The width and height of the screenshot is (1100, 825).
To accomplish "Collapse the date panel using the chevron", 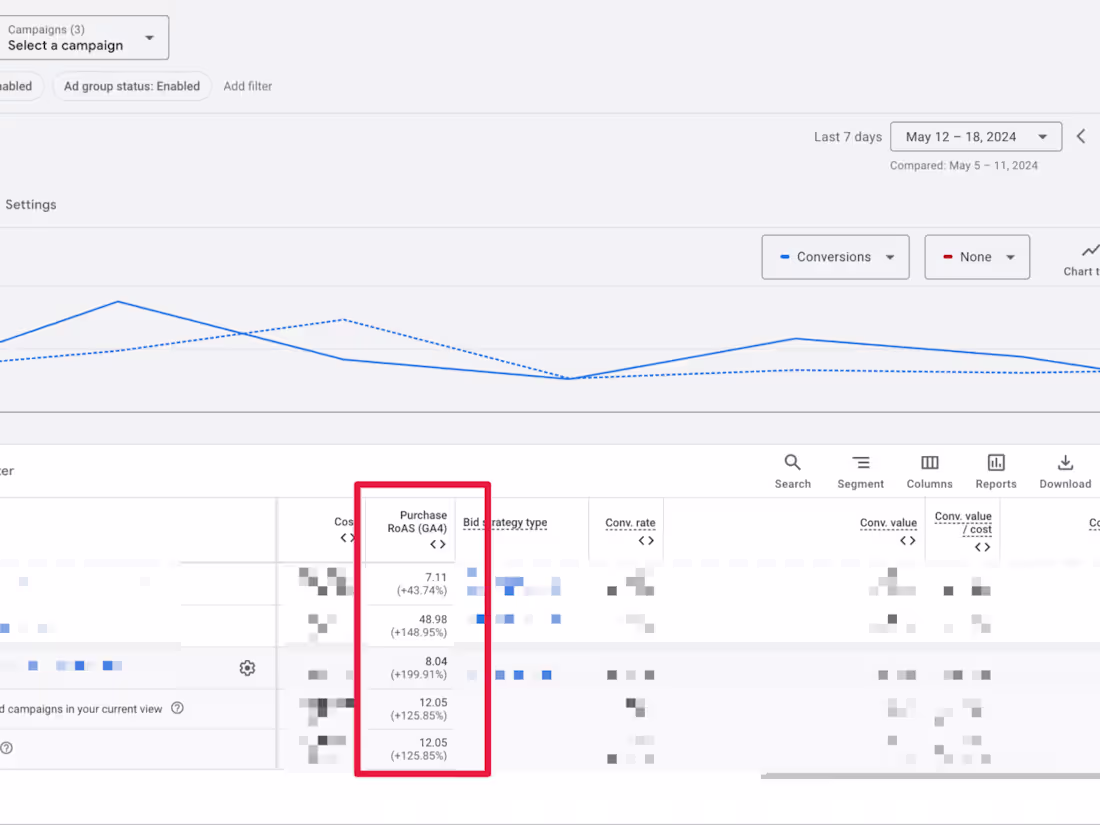I will (x=1081, y=135).
